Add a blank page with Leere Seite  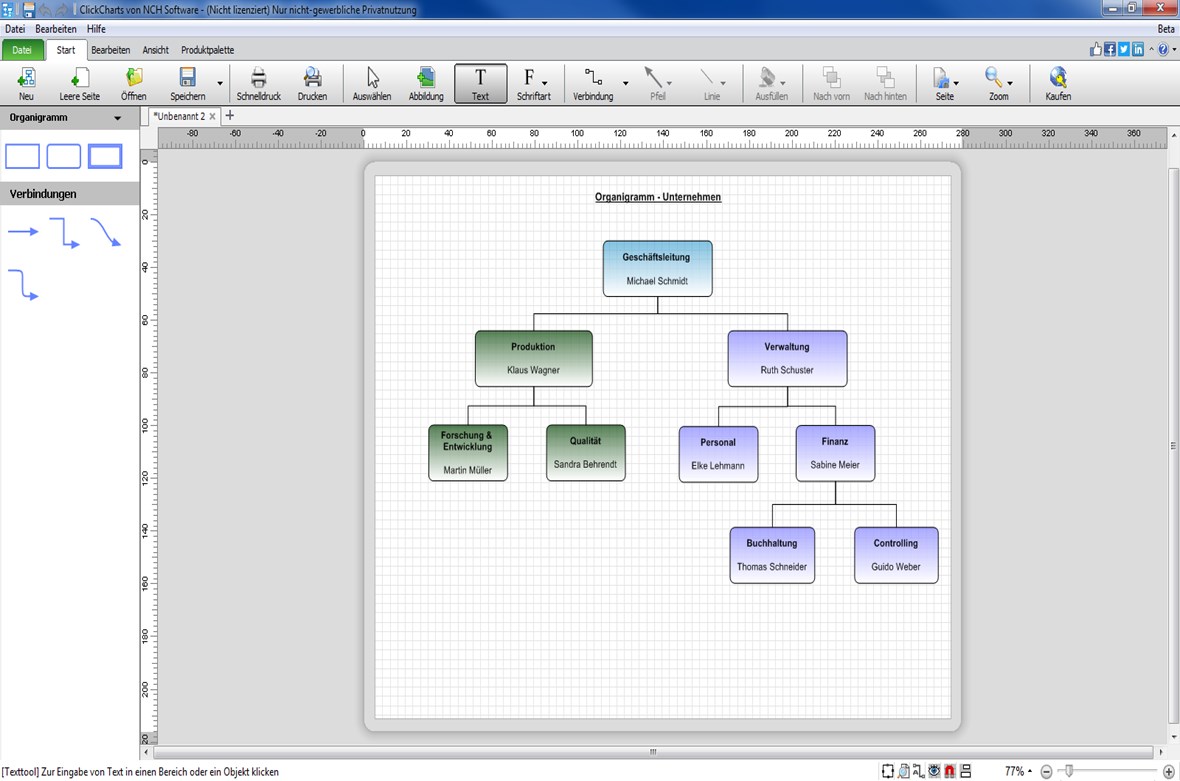point(79,84)
